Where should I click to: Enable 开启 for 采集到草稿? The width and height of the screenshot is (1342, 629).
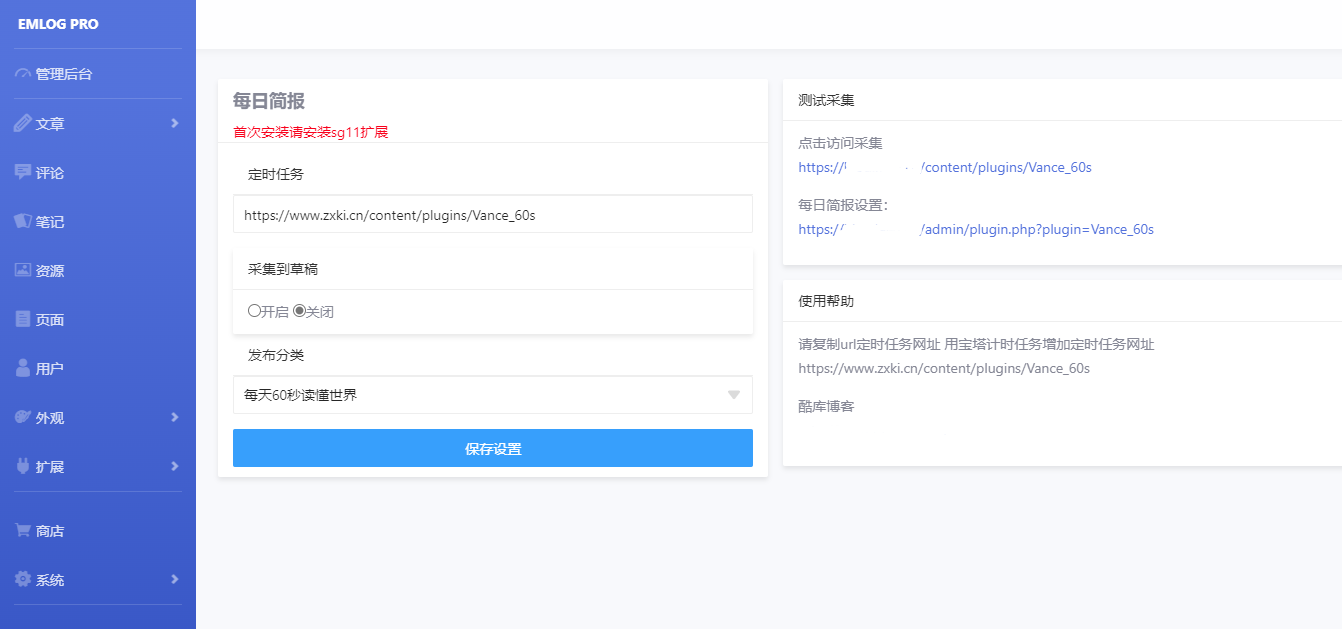(254, 310)
